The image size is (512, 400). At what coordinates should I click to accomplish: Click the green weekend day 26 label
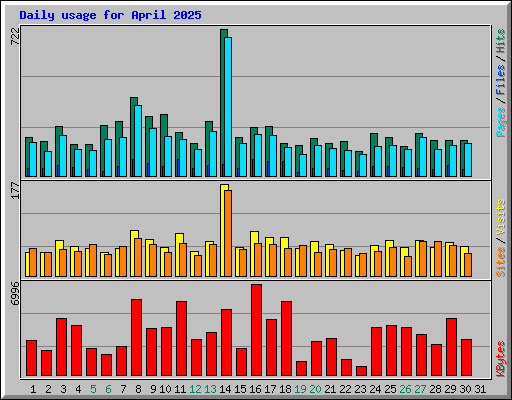pyautogui.click(x=405, y=389)
